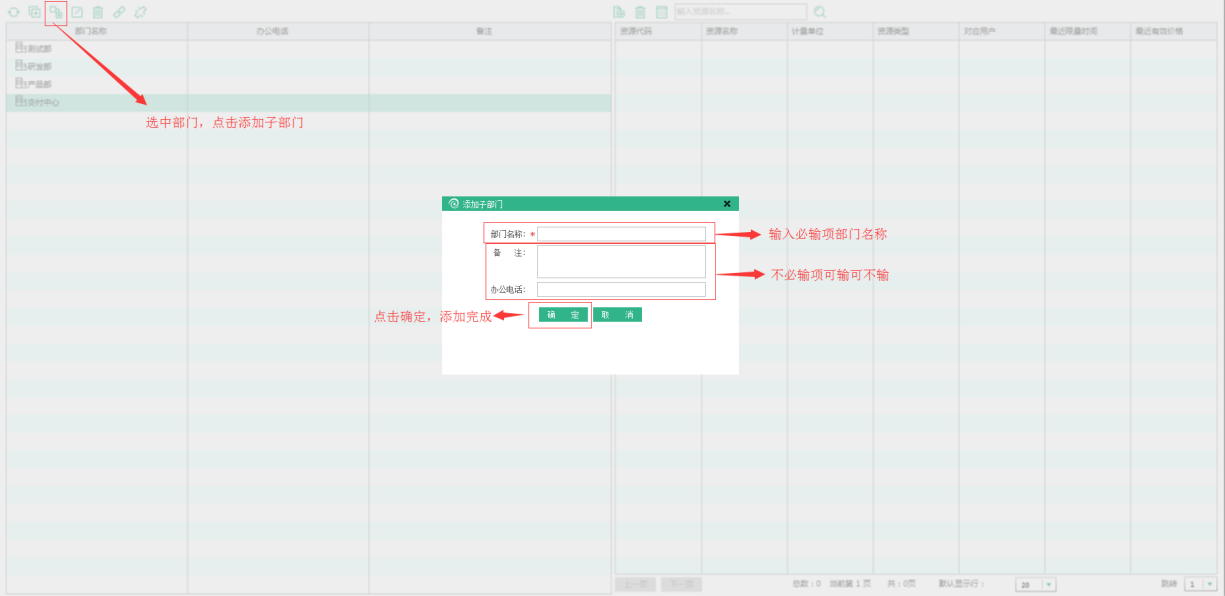Open the default rows-per-page dropdown

tap(1049, 584)
